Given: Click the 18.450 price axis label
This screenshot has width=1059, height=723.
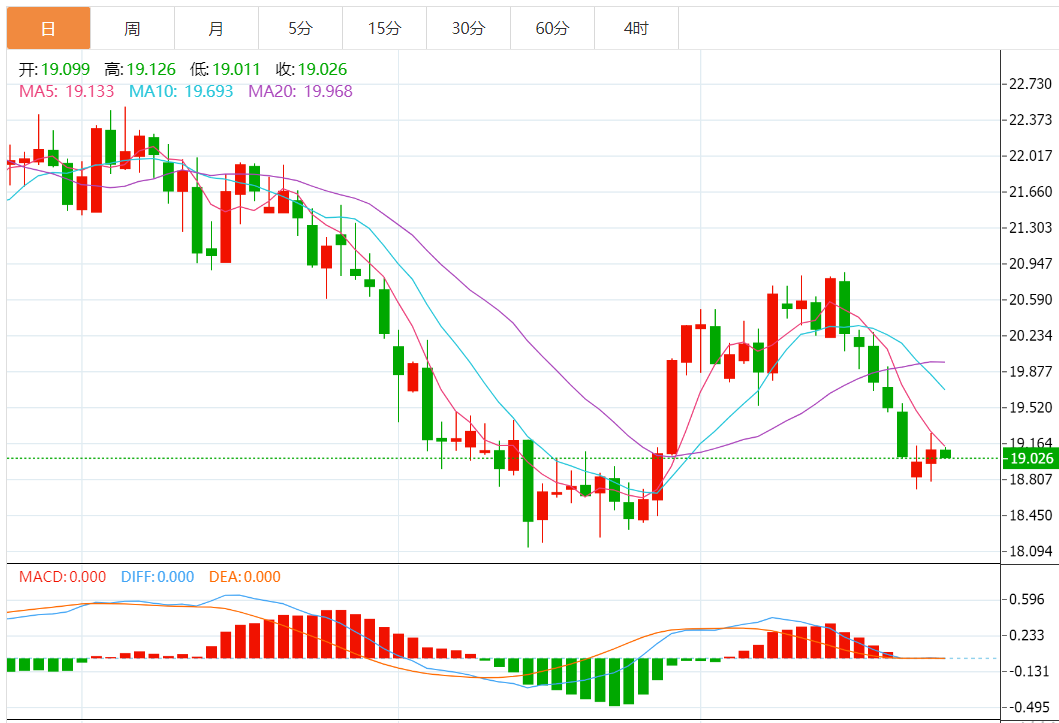Looking at the screenshot, I should tap(1030, 515).
